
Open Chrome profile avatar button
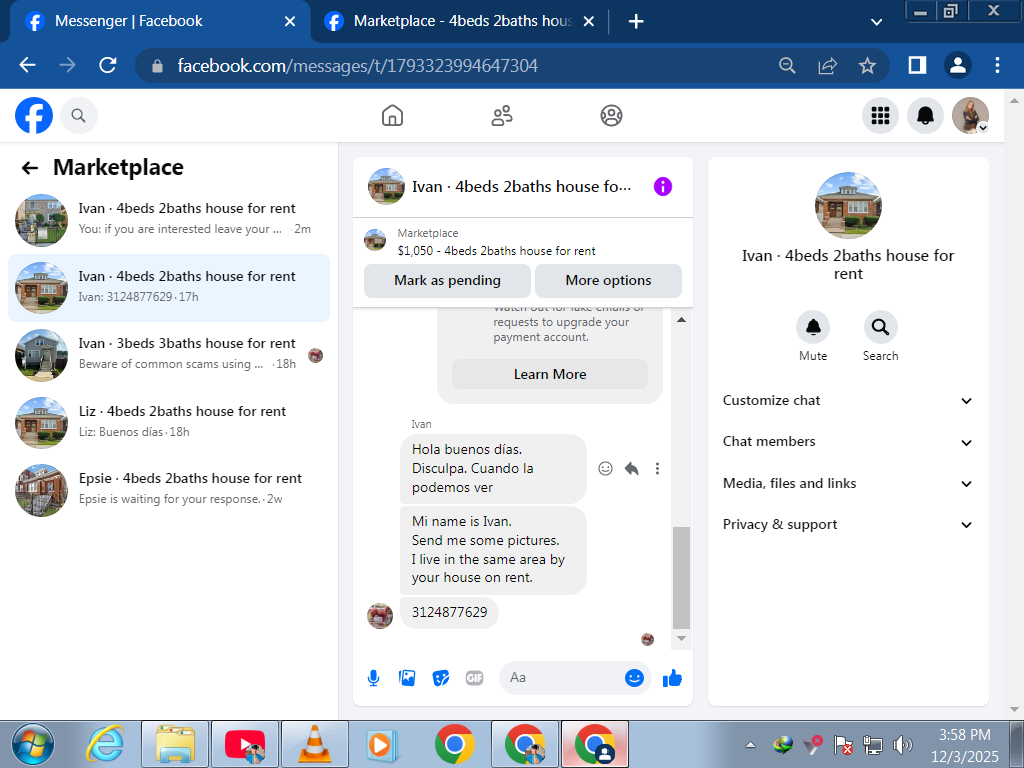click(957, 65)
